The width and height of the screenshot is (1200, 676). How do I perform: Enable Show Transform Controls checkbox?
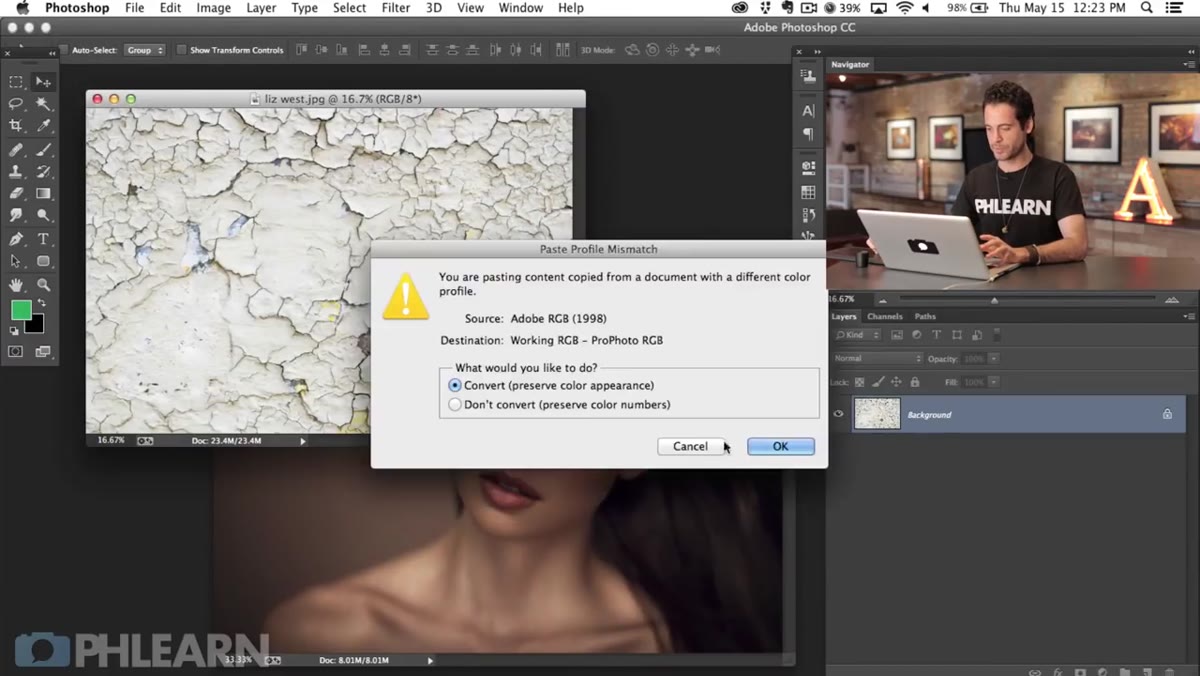click(x=181, y=50)
